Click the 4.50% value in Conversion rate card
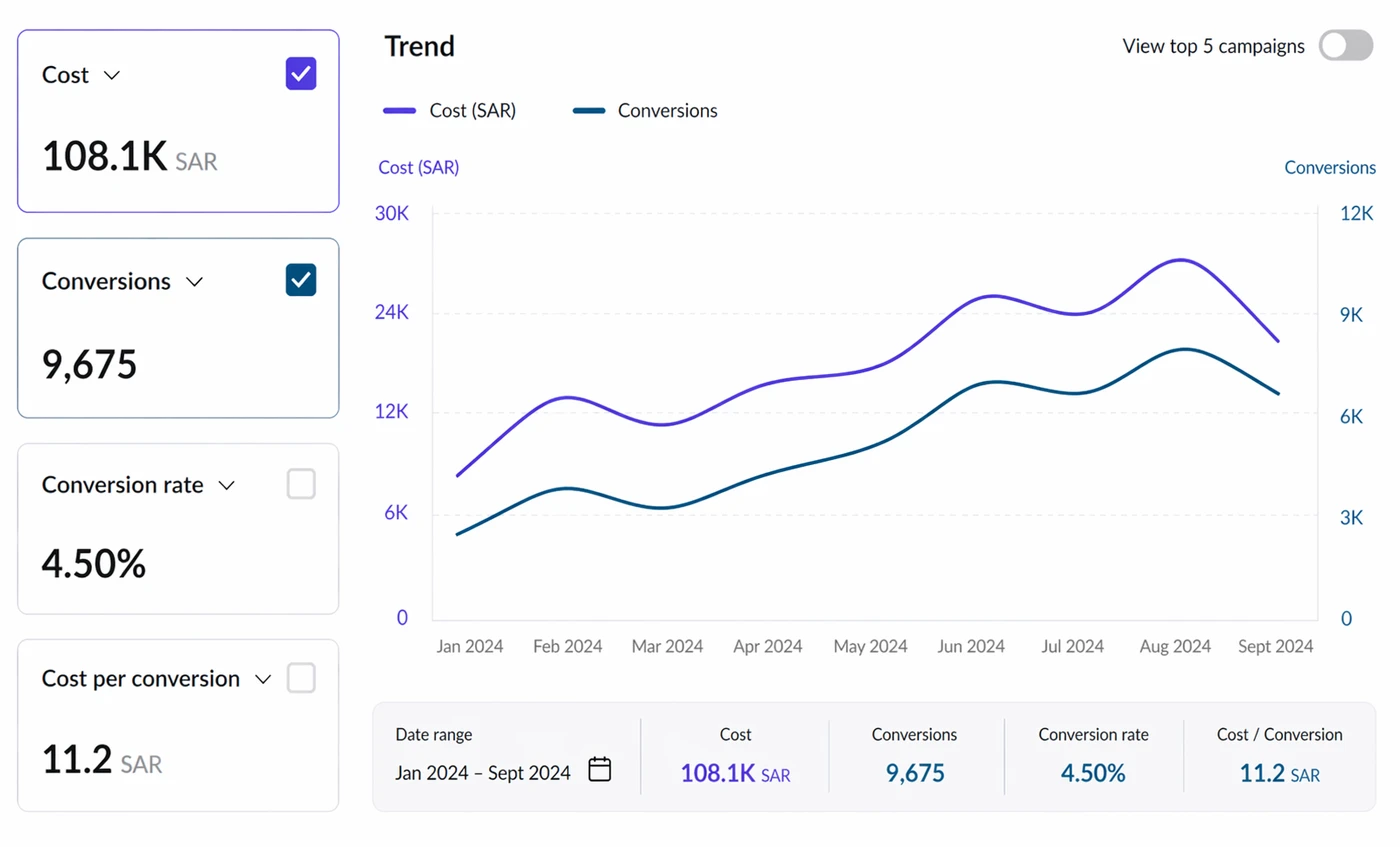The image size is (1400, 847). pos(94,565)
